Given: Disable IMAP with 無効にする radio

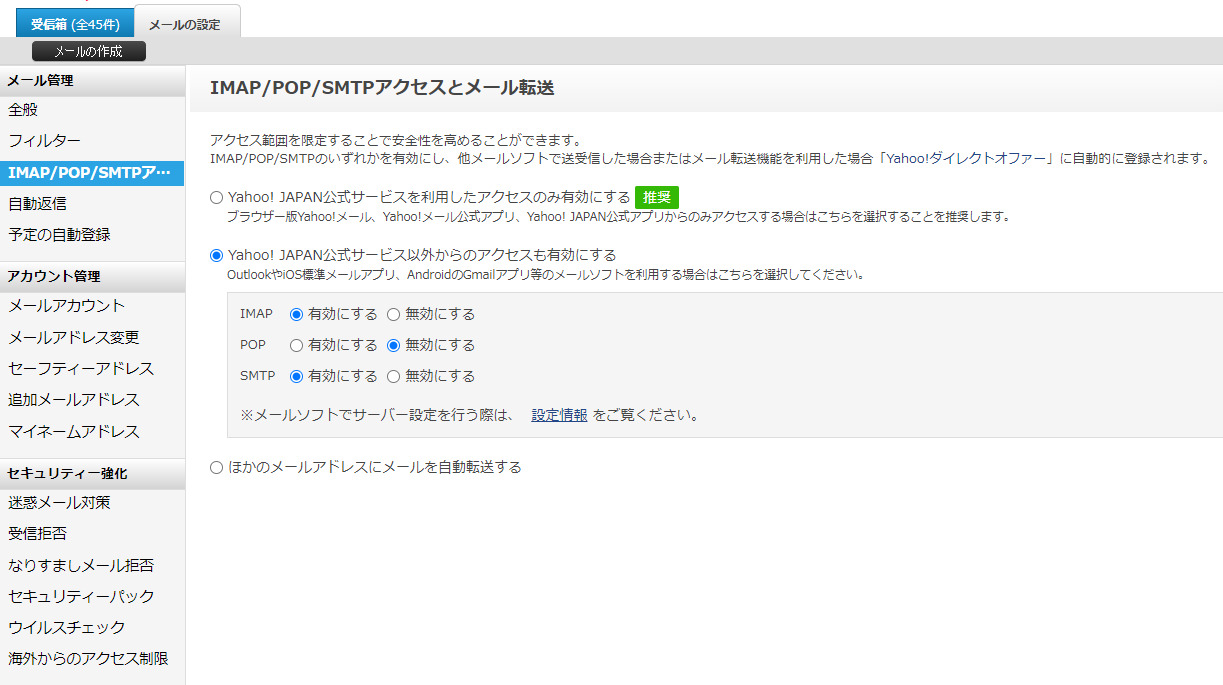Looking at the screenshot, I should pyautogui.click(x=393, y=314).
